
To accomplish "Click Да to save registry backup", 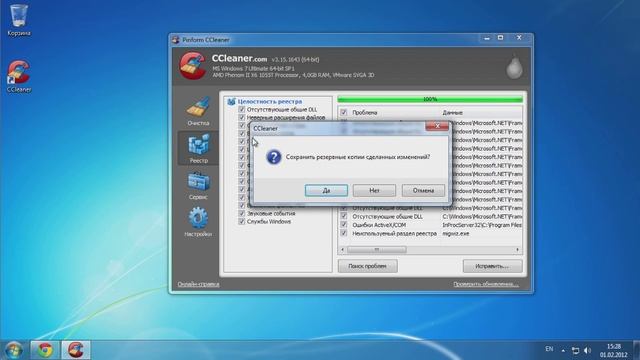I will pos(326,190).
